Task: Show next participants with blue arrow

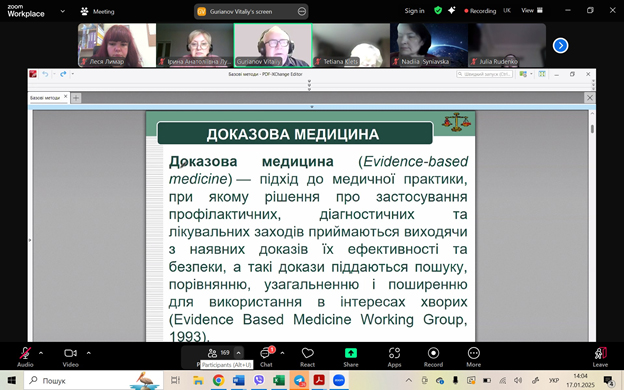Action: click(560, 45)
